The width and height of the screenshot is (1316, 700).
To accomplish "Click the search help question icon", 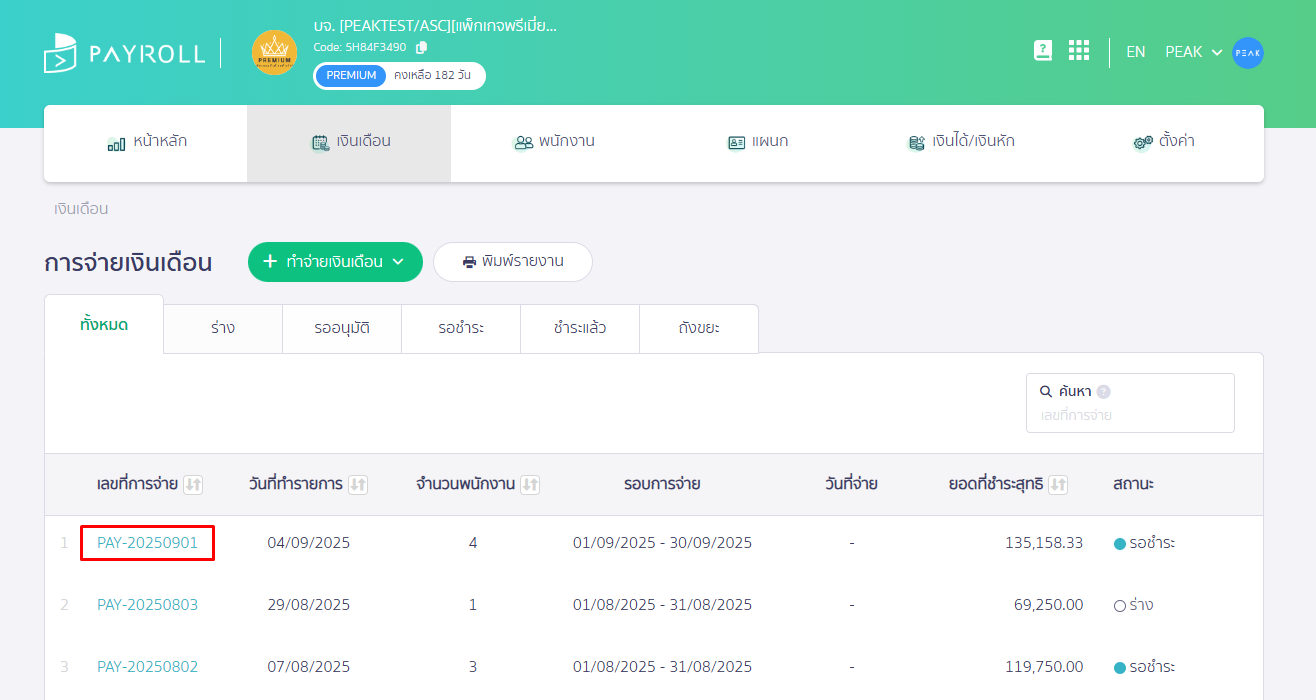I will (x=1104, y=392).
